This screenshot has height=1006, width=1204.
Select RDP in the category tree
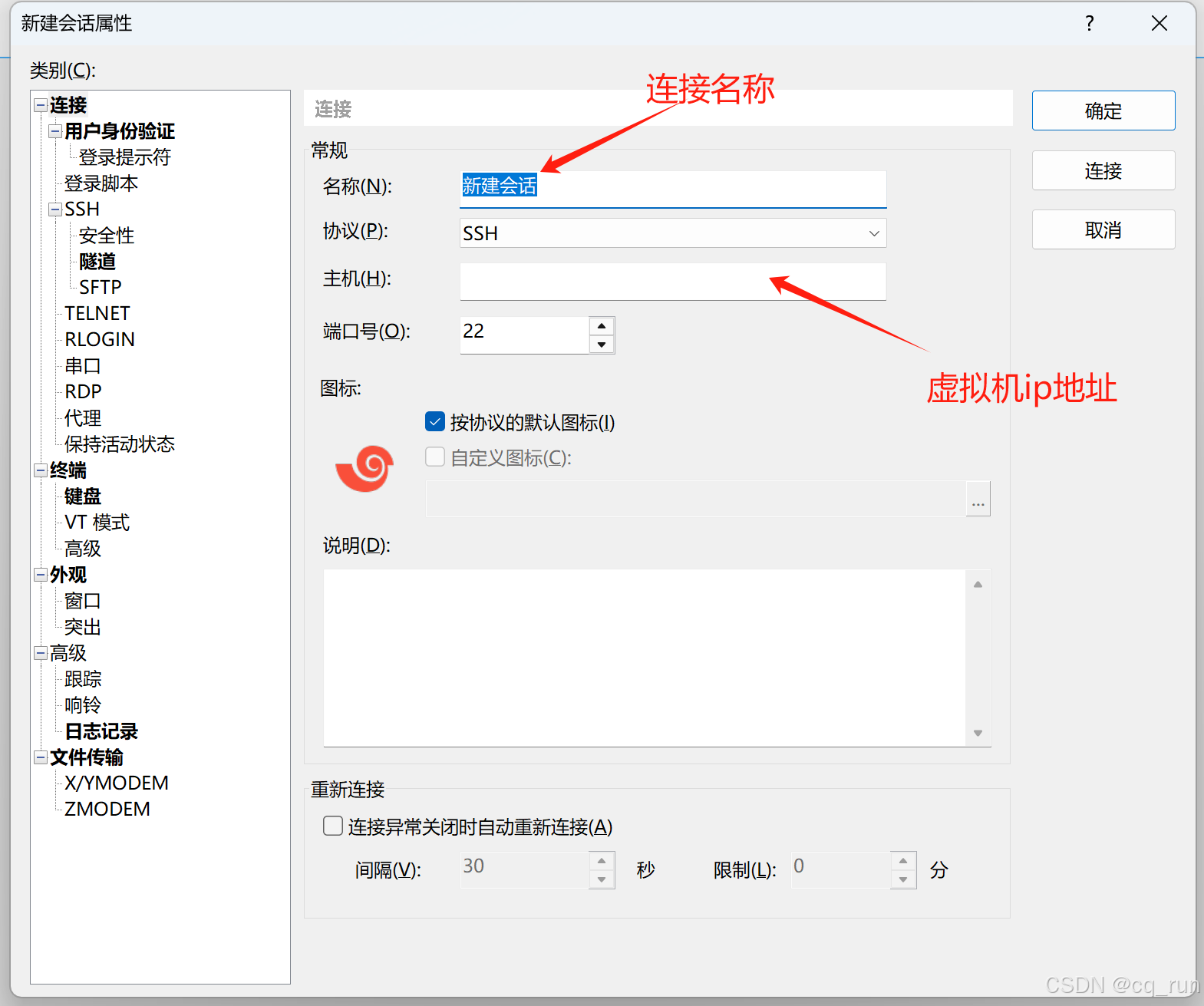[83, 391]
